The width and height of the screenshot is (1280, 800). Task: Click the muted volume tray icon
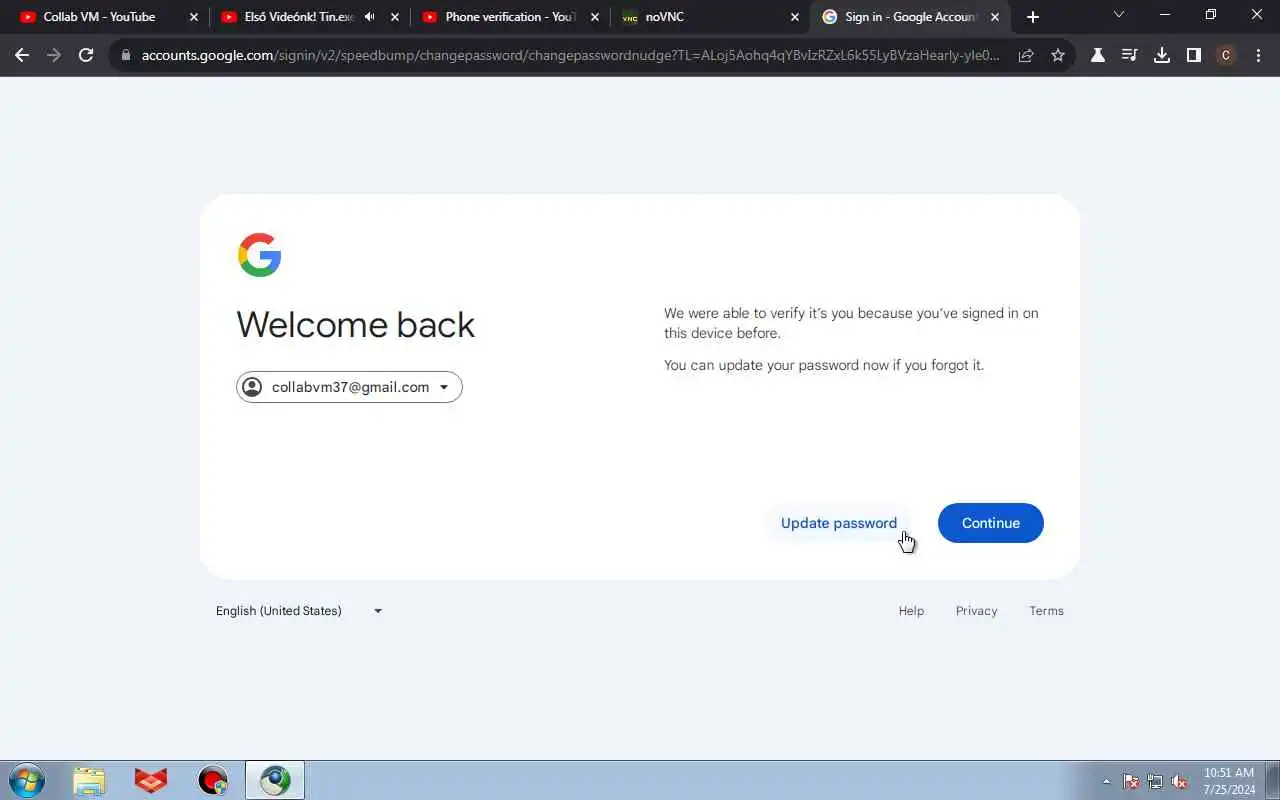pyautogui.click(x=1179, y=782)
